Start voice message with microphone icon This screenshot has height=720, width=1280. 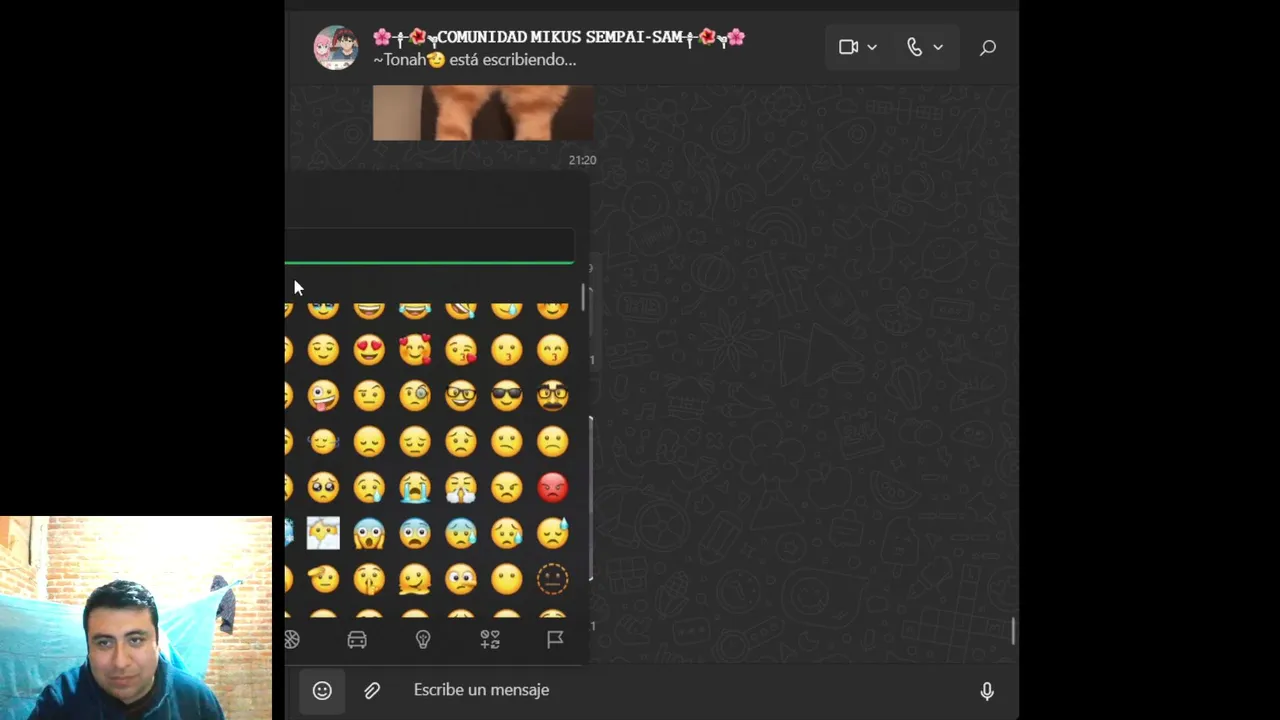(987, 690)
